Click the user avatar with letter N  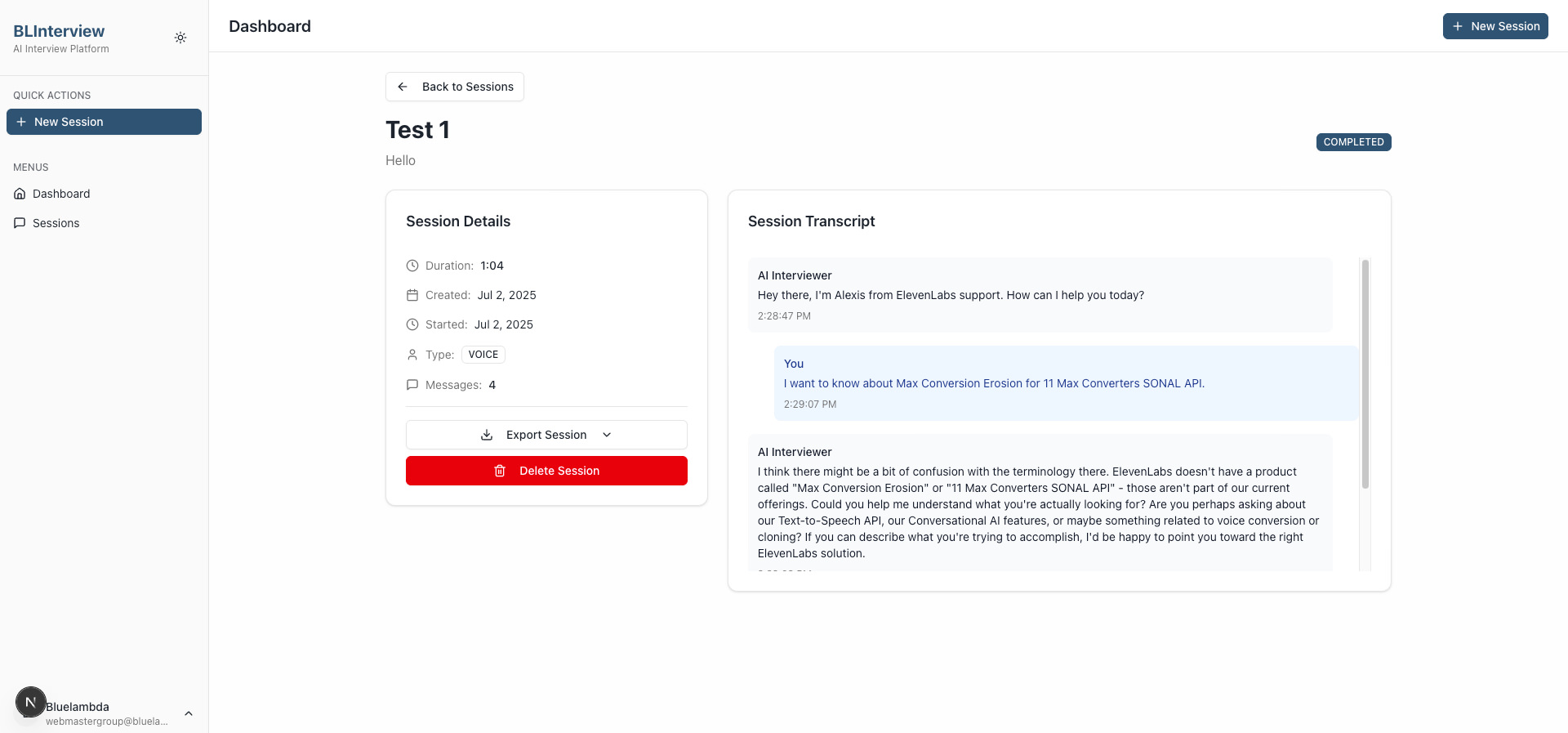(30, 702)
